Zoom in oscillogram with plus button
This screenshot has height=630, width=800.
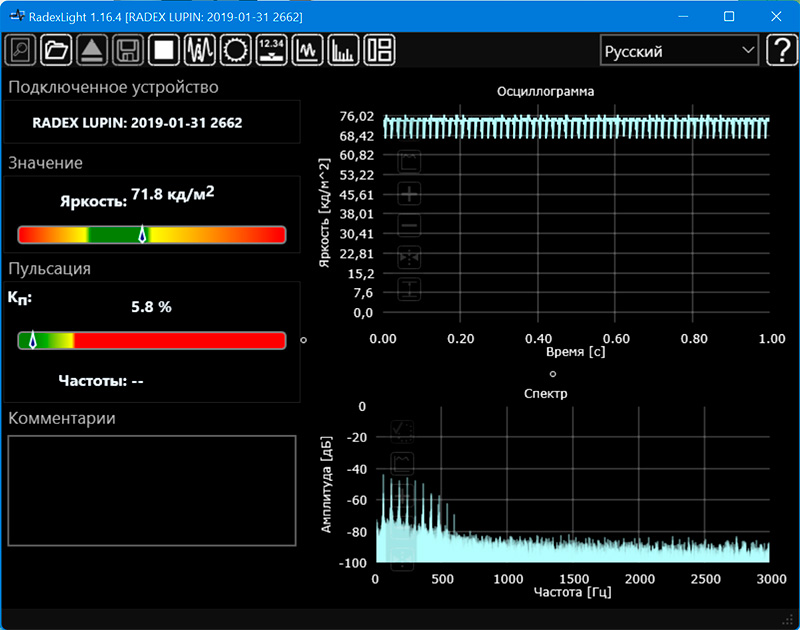(410, 194)
